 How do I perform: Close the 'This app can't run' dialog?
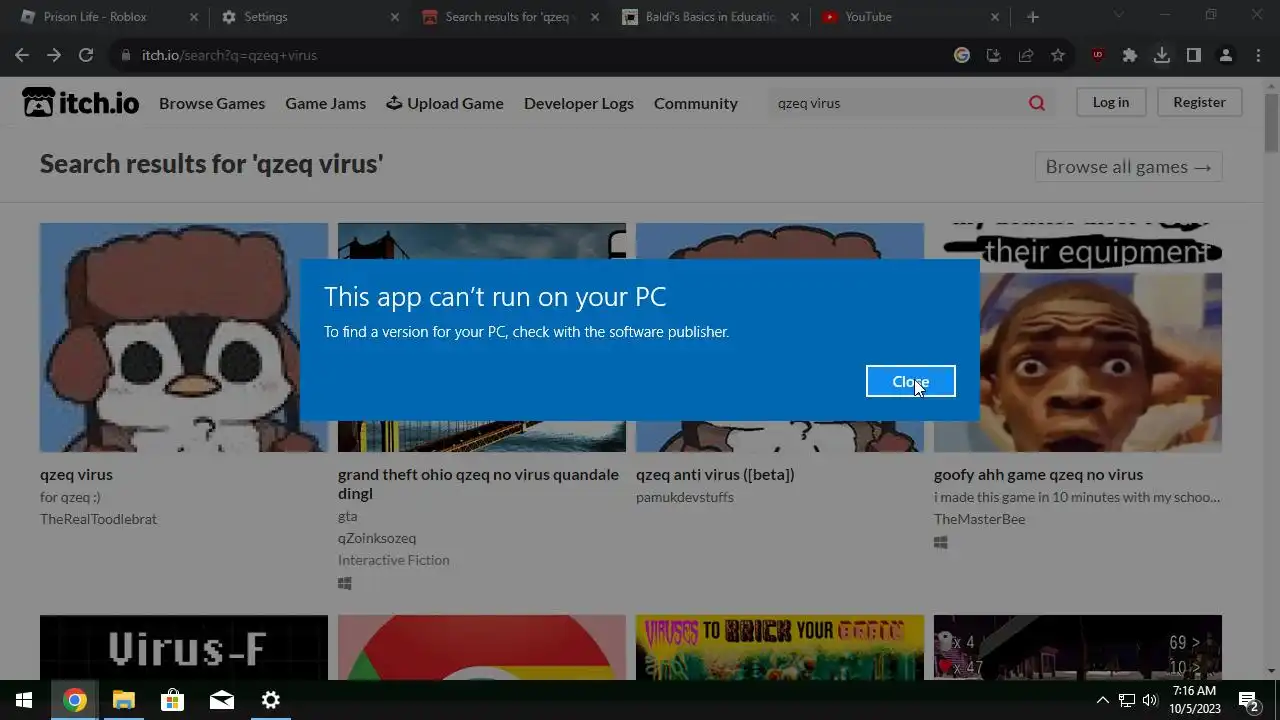[x=910, y=381]
